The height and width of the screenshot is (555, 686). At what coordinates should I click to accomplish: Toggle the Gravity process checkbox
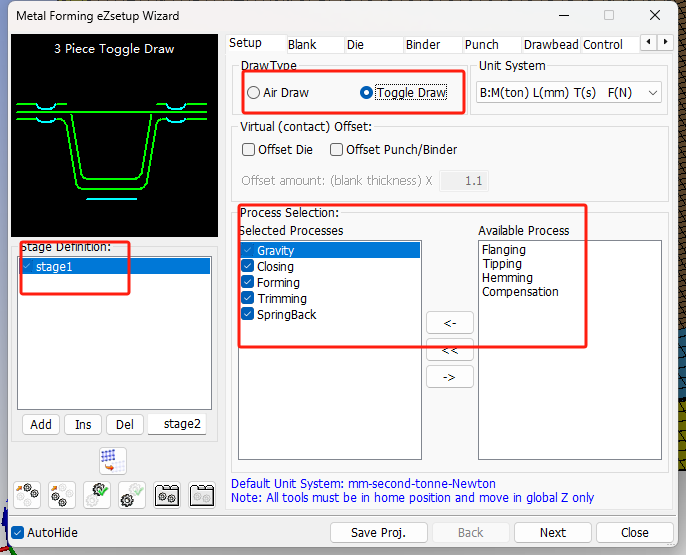(248, 250)
